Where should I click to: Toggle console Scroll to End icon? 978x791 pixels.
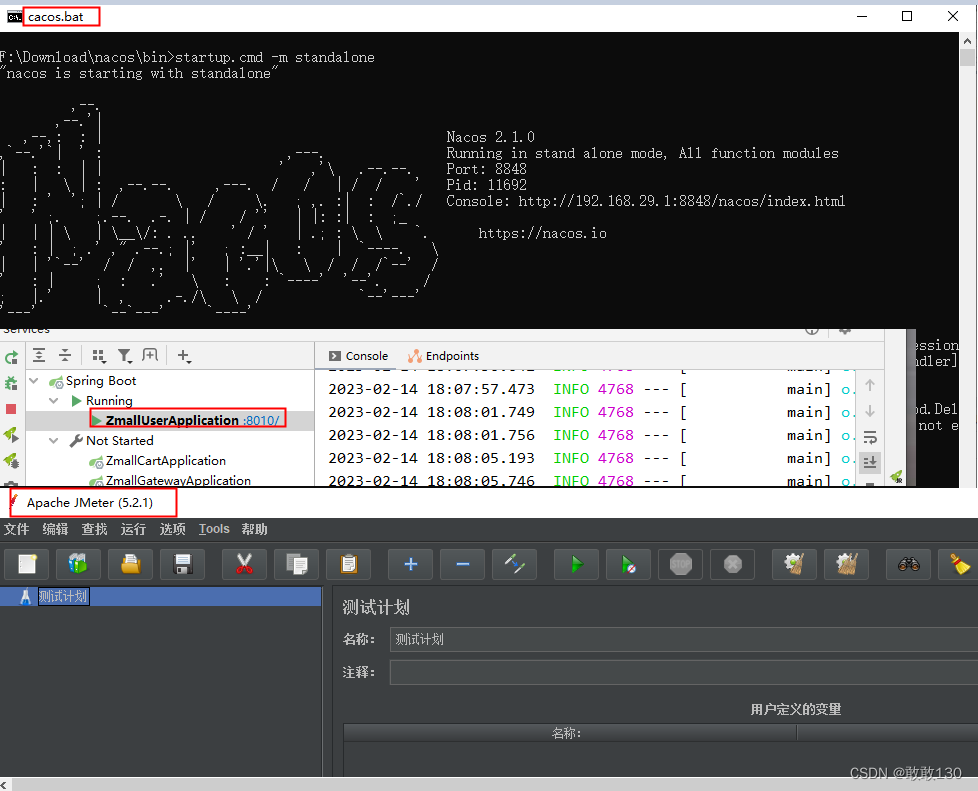[870, 462]
